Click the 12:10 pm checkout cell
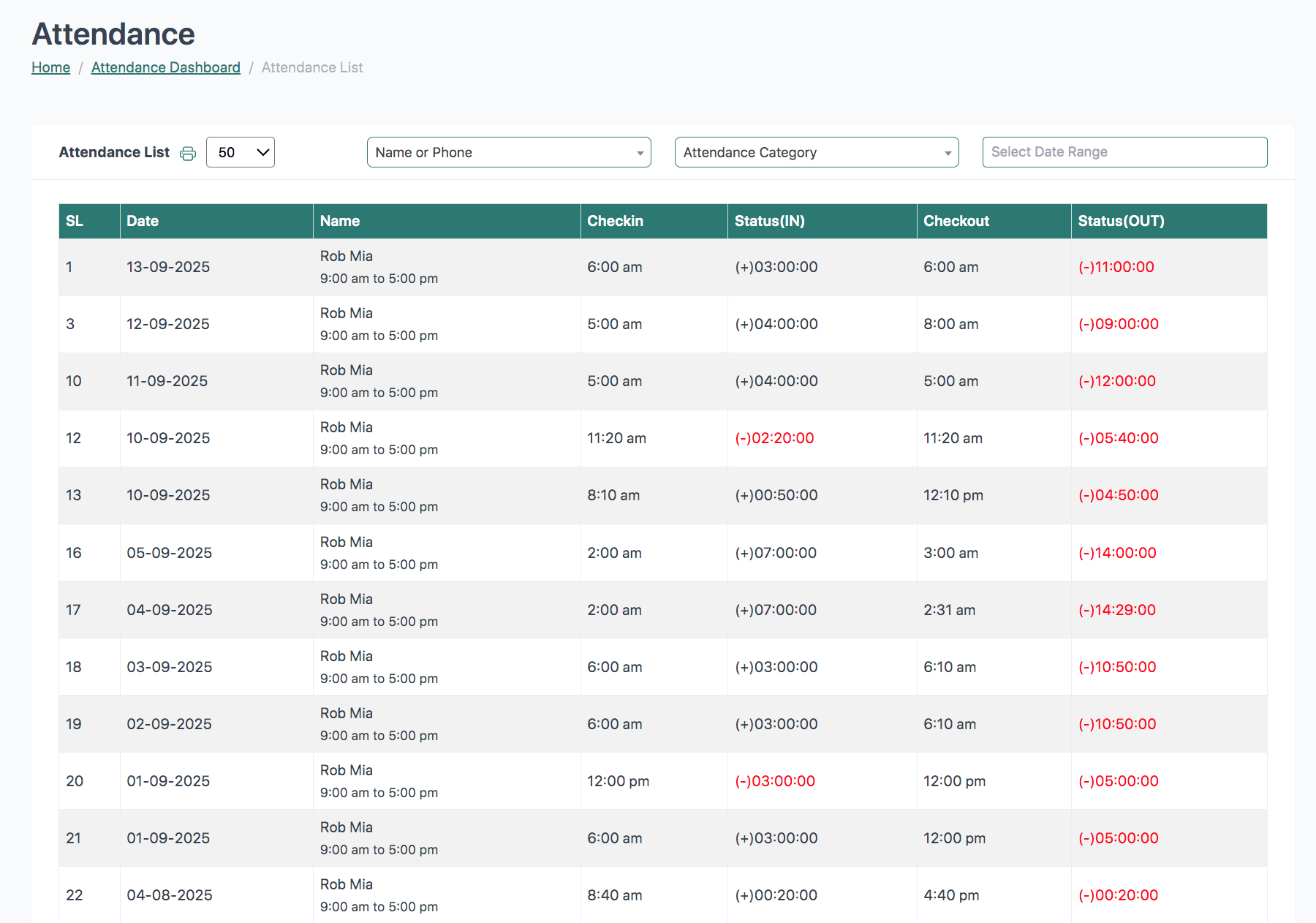The width and height of the screenshot is (1316, 923). click(953, 495)
